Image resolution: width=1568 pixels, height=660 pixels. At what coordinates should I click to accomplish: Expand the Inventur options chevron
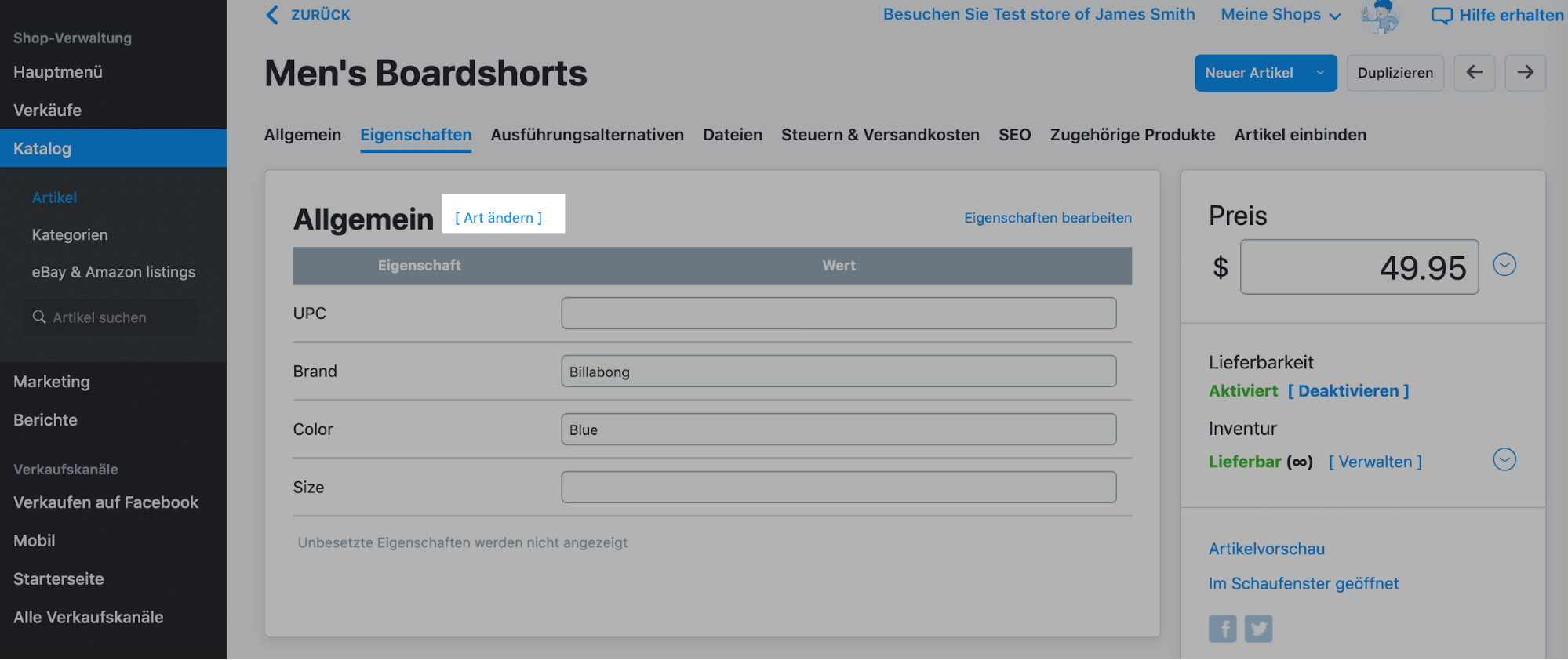(1504, 459)
